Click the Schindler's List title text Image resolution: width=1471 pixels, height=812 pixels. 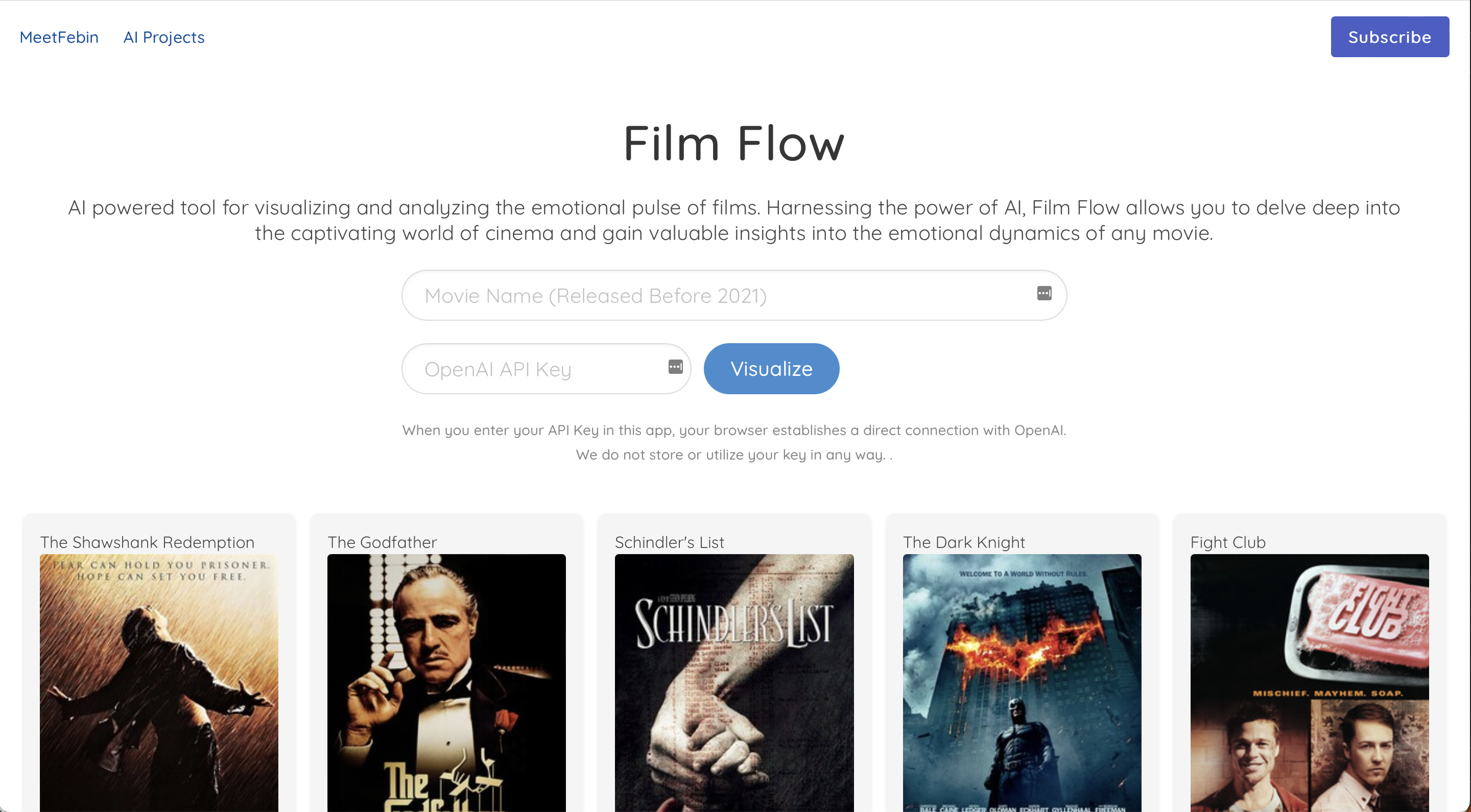click(x=669, y=542)
